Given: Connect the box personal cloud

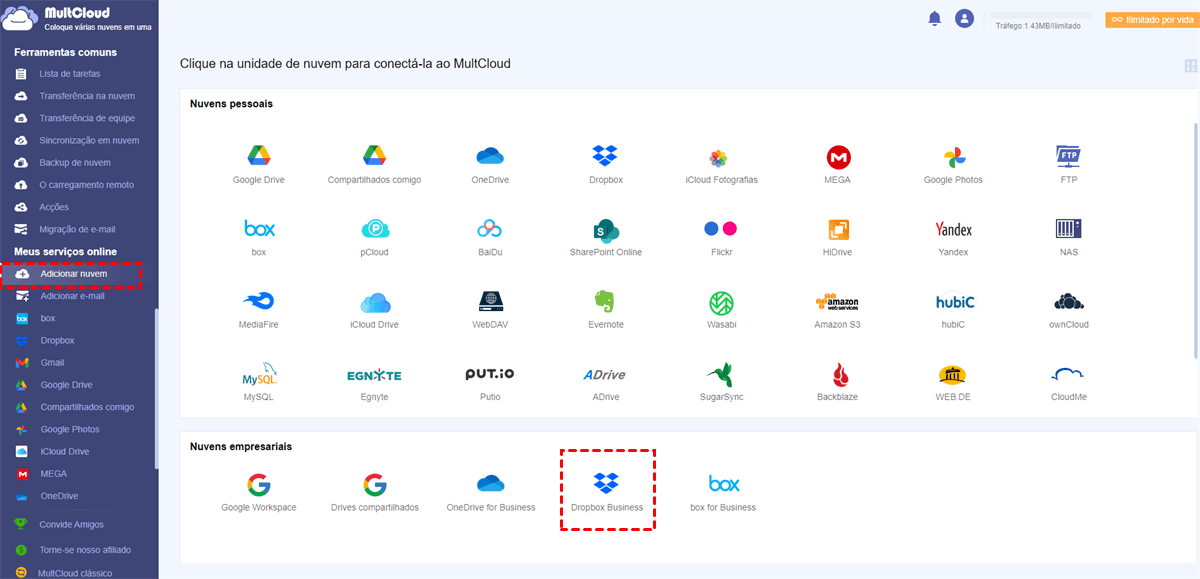Looking at the screenshot, I should point(259,229).
